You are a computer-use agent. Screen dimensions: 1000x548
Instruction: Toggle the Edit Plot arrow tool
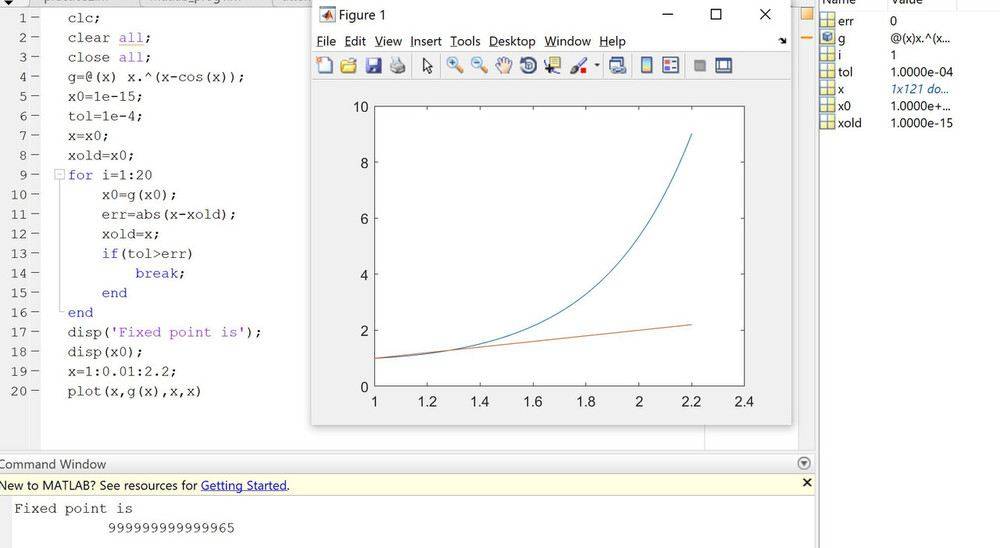(427, 66)
